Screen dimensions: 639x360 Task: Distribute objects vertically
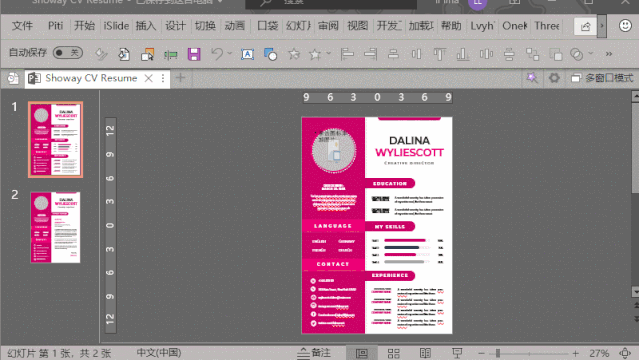tap(509, 54)
